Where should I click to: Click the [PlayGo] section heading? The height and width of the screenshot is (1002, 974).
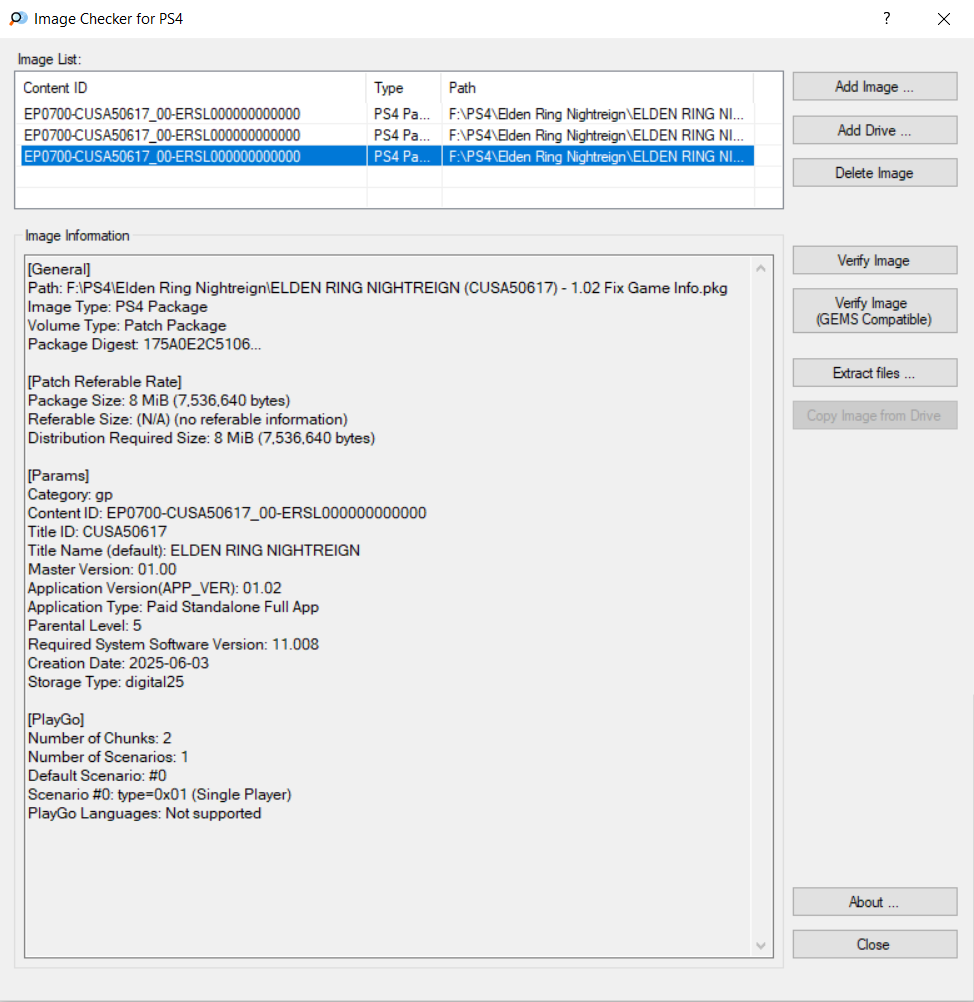[x=56, y=720]
